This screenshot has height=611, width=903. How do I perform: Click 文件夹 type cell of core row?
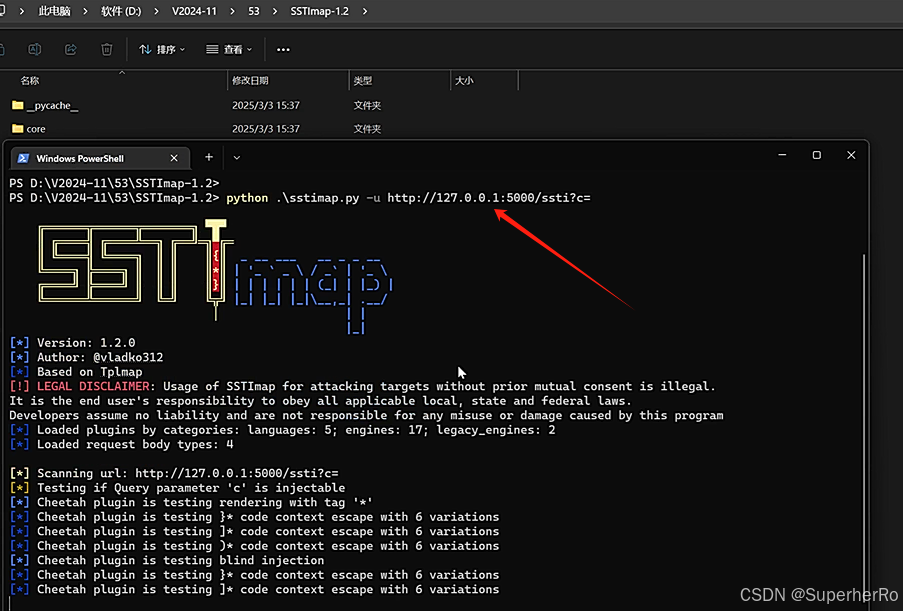click(x=367, y=128)
